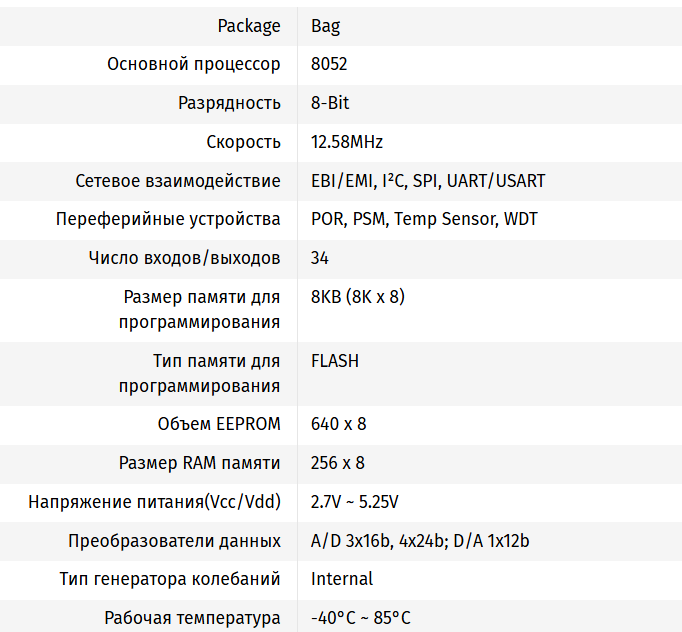The height and width of the screenshot is (632, 682).
Task: Click the "-40°C ~ 85°C" temperature value
Action: coord(361,618)
